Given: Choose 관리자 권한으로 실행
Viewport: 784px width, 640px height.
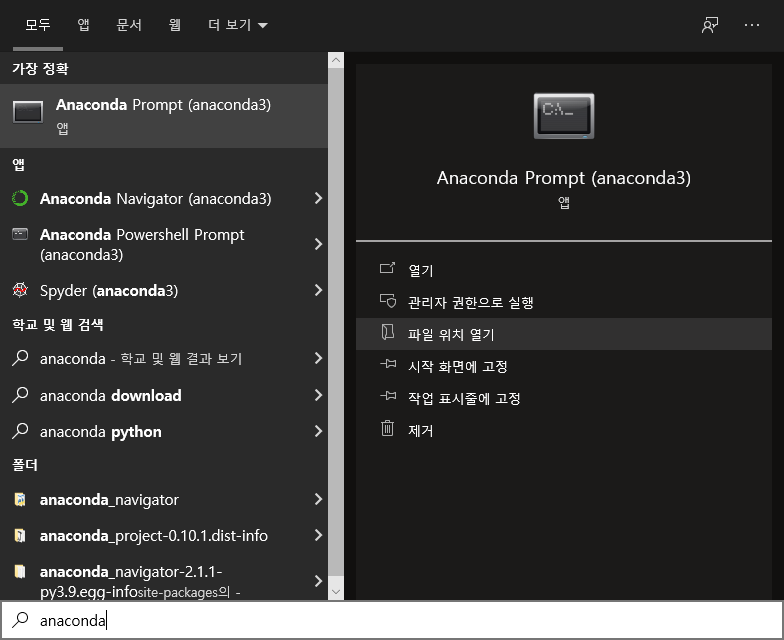Looking at the screenshot, I should (x=564, y=302).
